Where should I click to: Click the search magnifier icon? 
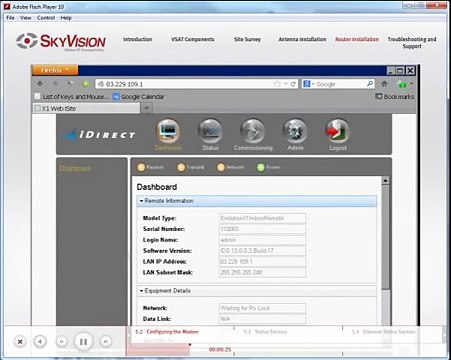click(369, 84)
